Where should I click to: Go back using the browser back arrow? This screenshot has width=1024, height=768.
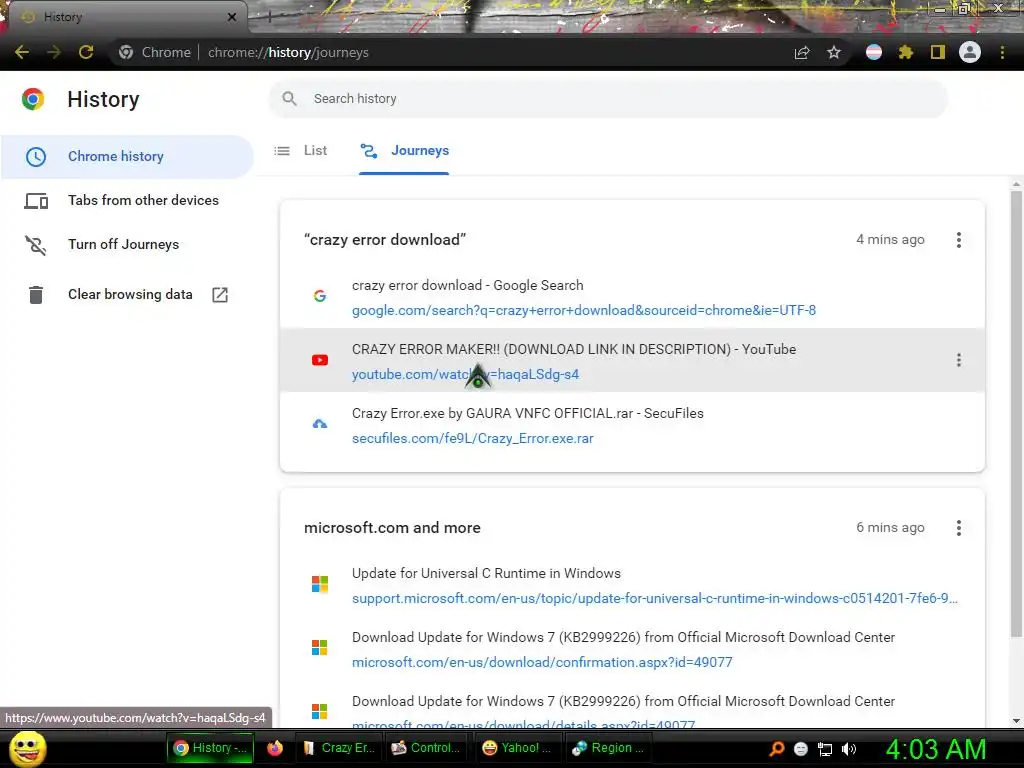pyautogui.click(x=22, y=52)
